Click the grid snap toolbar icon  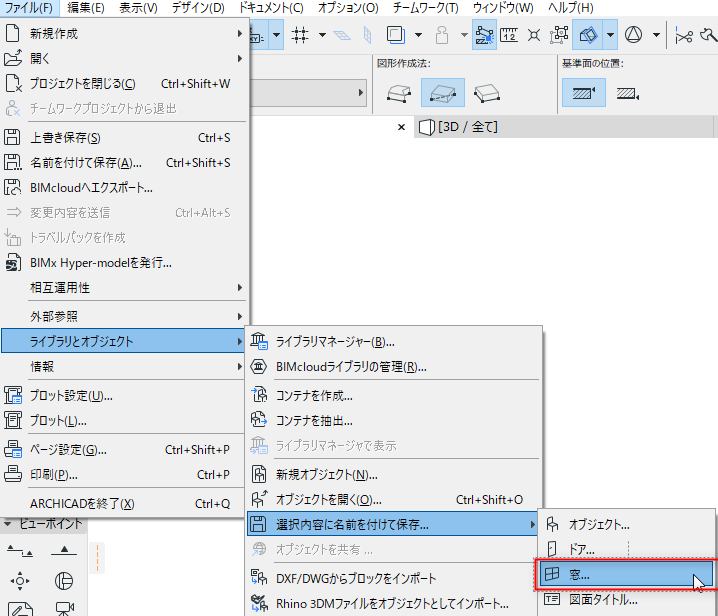click(300, 35)
